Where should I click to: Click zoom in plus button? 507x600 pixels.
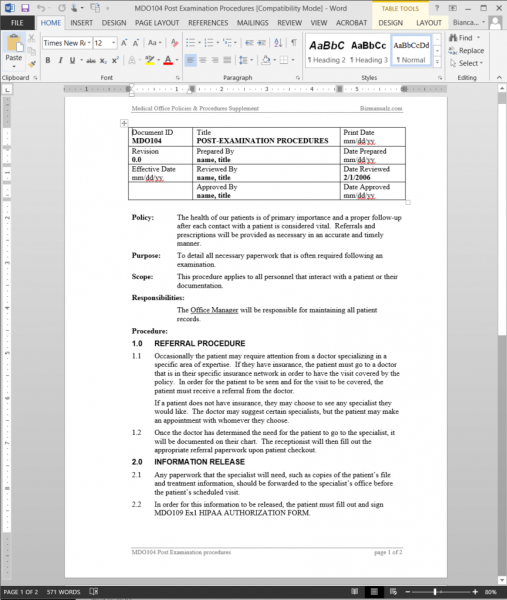coord(475,592)
